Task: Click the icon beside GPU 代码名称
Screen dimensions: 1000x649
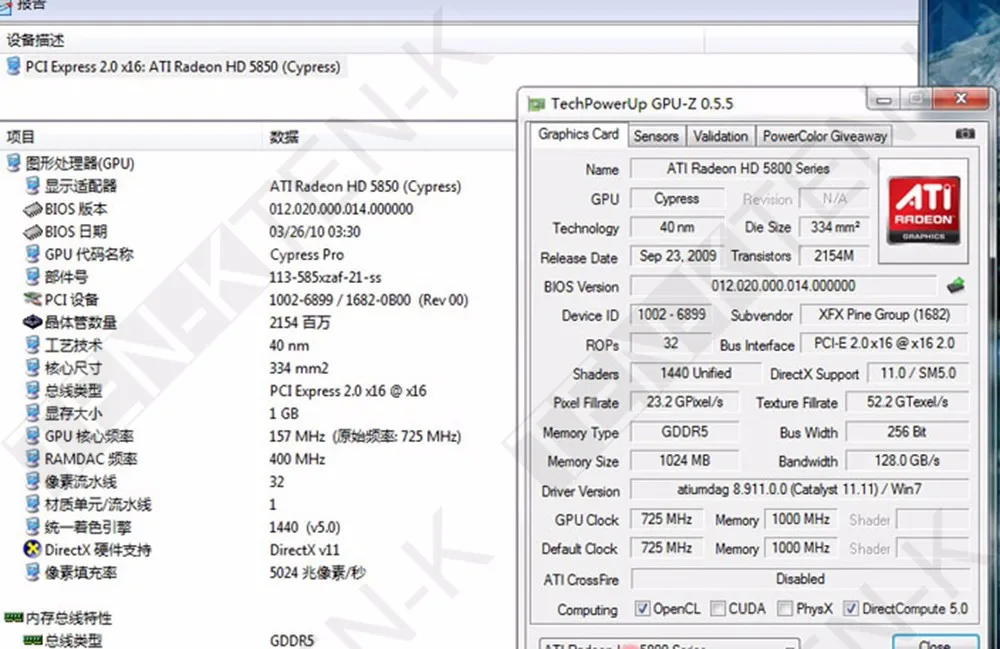Action: (33, 254)
